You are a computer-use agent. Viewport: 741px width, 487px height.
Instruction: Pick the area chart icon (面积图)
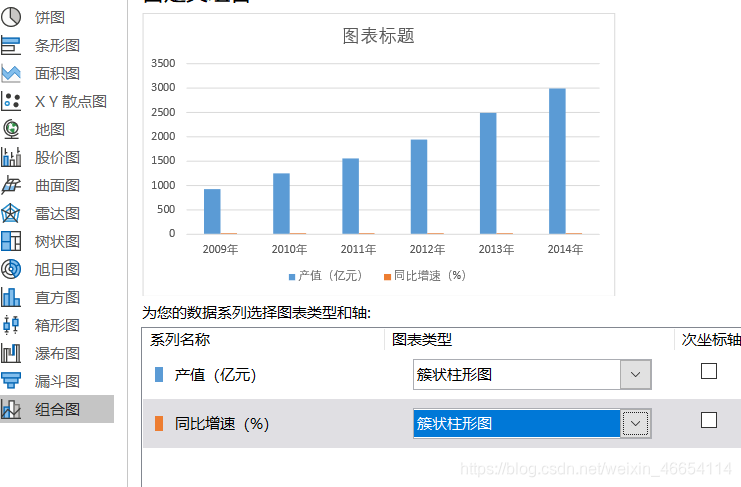[x=11, y=73]
